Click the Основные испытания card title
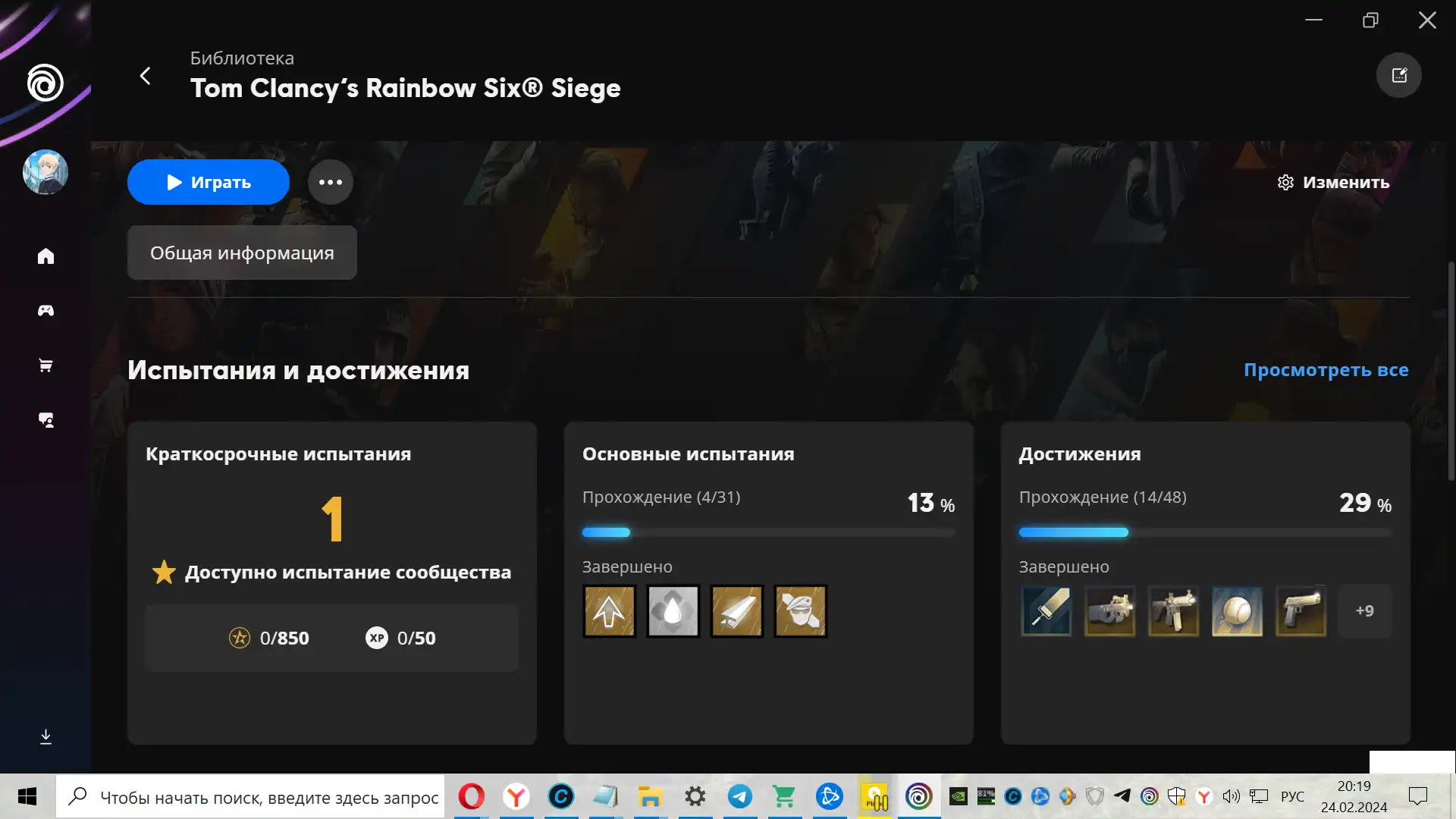The image size is (1456, 819). 689,454
